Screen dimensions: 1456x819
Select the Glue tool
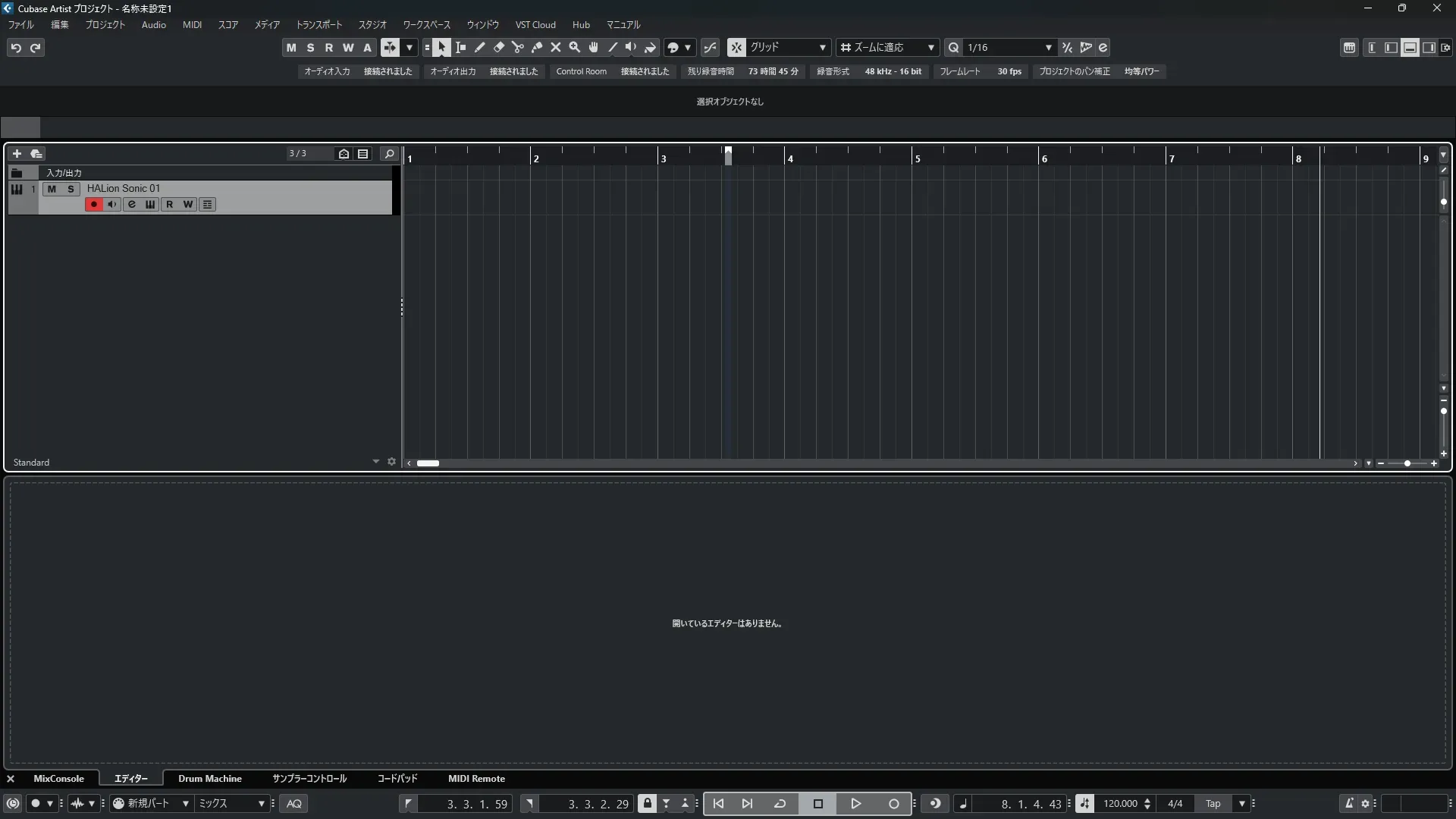[537, 48]
